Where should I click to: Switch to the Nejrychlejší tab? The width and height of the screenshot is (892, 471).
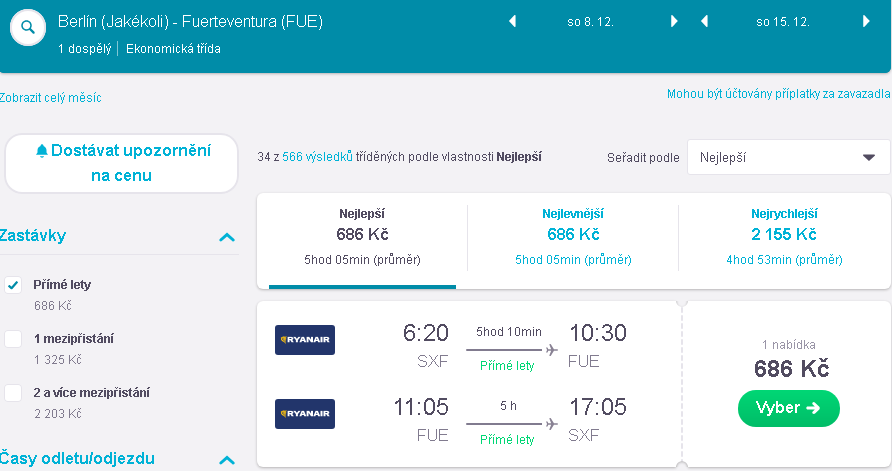pos(784,238)
